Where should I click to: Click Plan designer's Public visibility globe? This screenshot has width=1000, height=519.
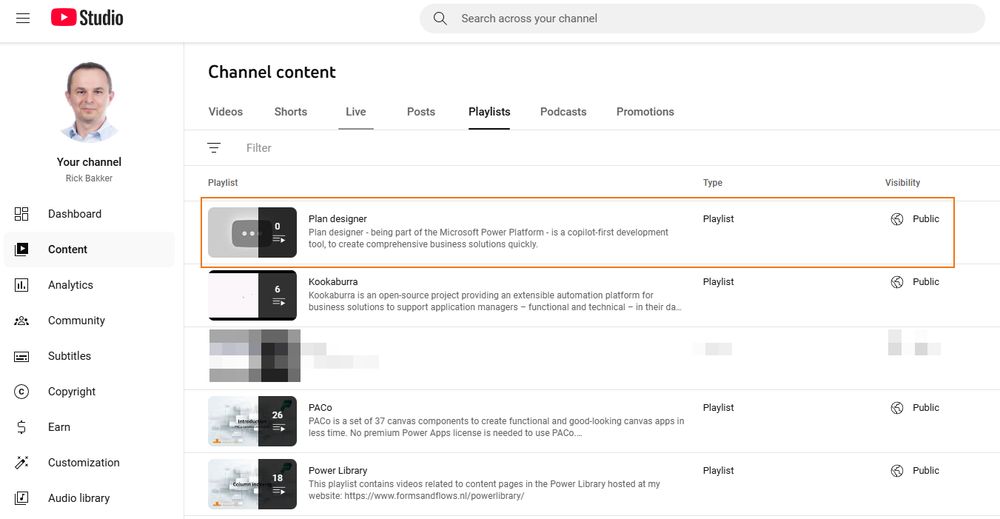tap(897, 219)
